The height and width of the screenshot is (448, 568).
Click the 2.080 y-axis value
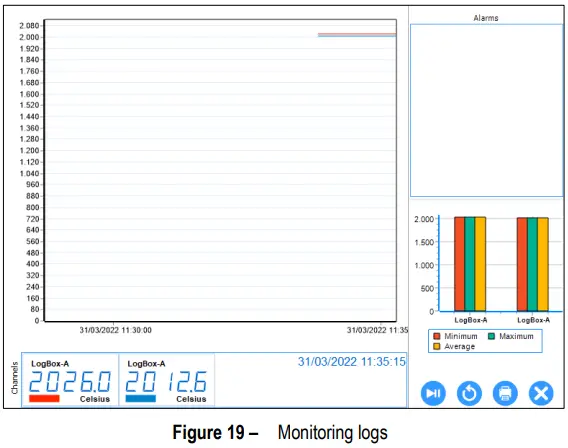point(29,25)
